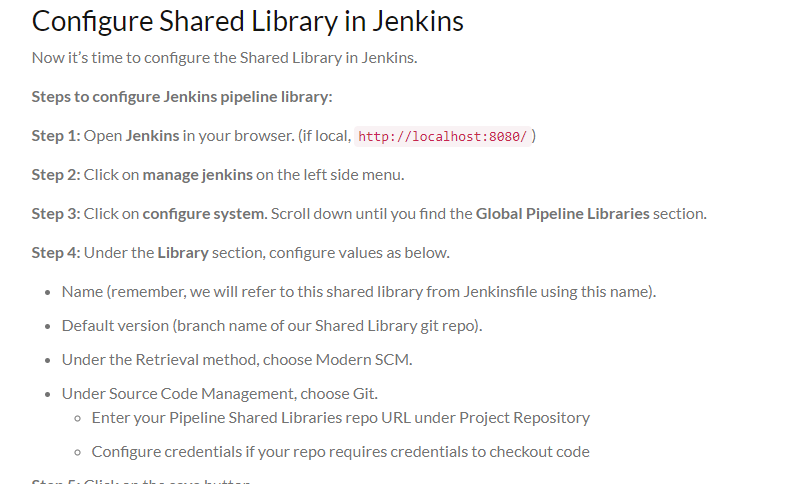803x484 pixels.
Task: Click the 'Step 1:' label
Action: (x=56, y=136)
